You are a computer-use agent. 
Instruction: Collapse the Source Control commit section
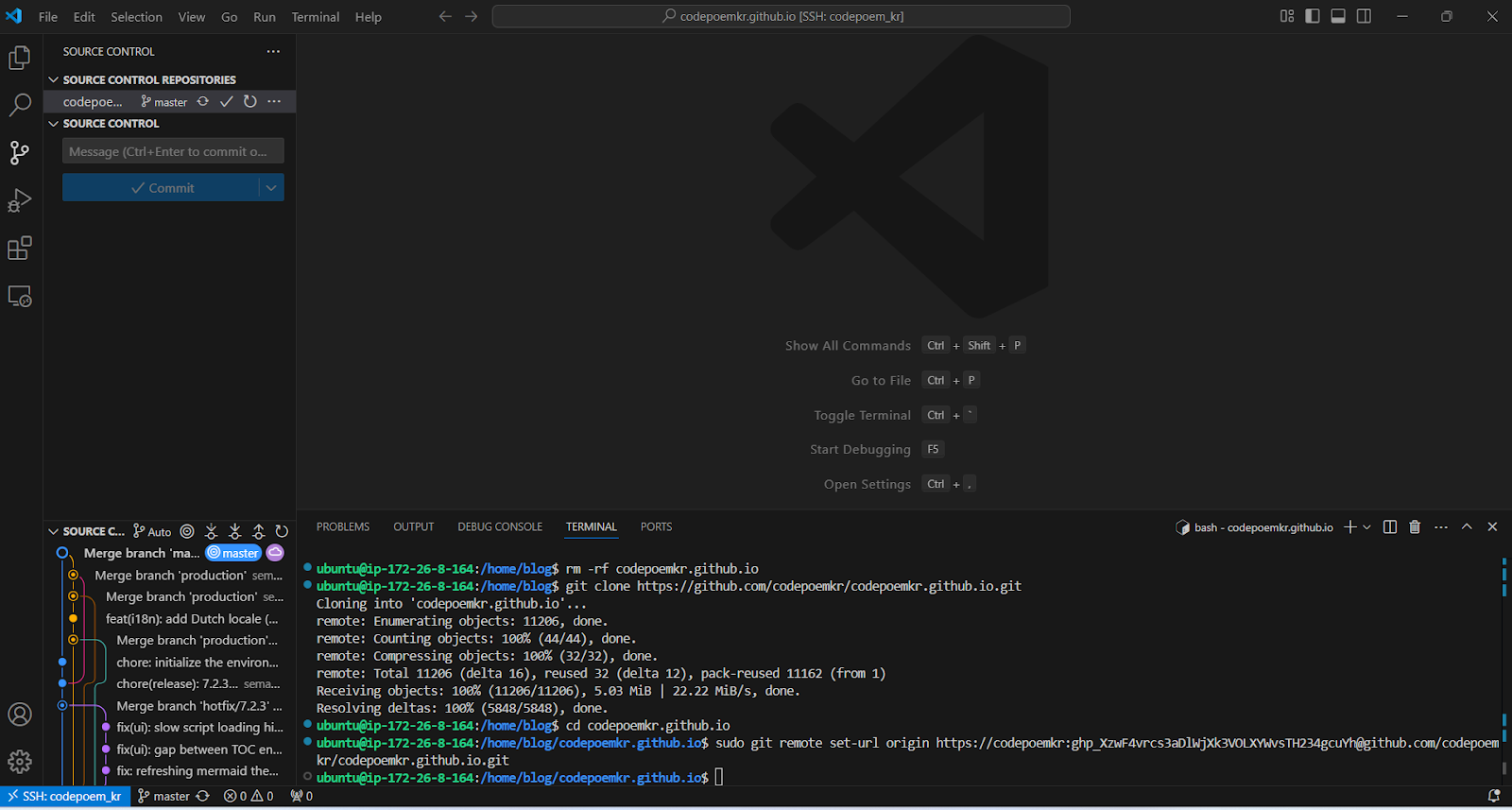tap(54, 123)
